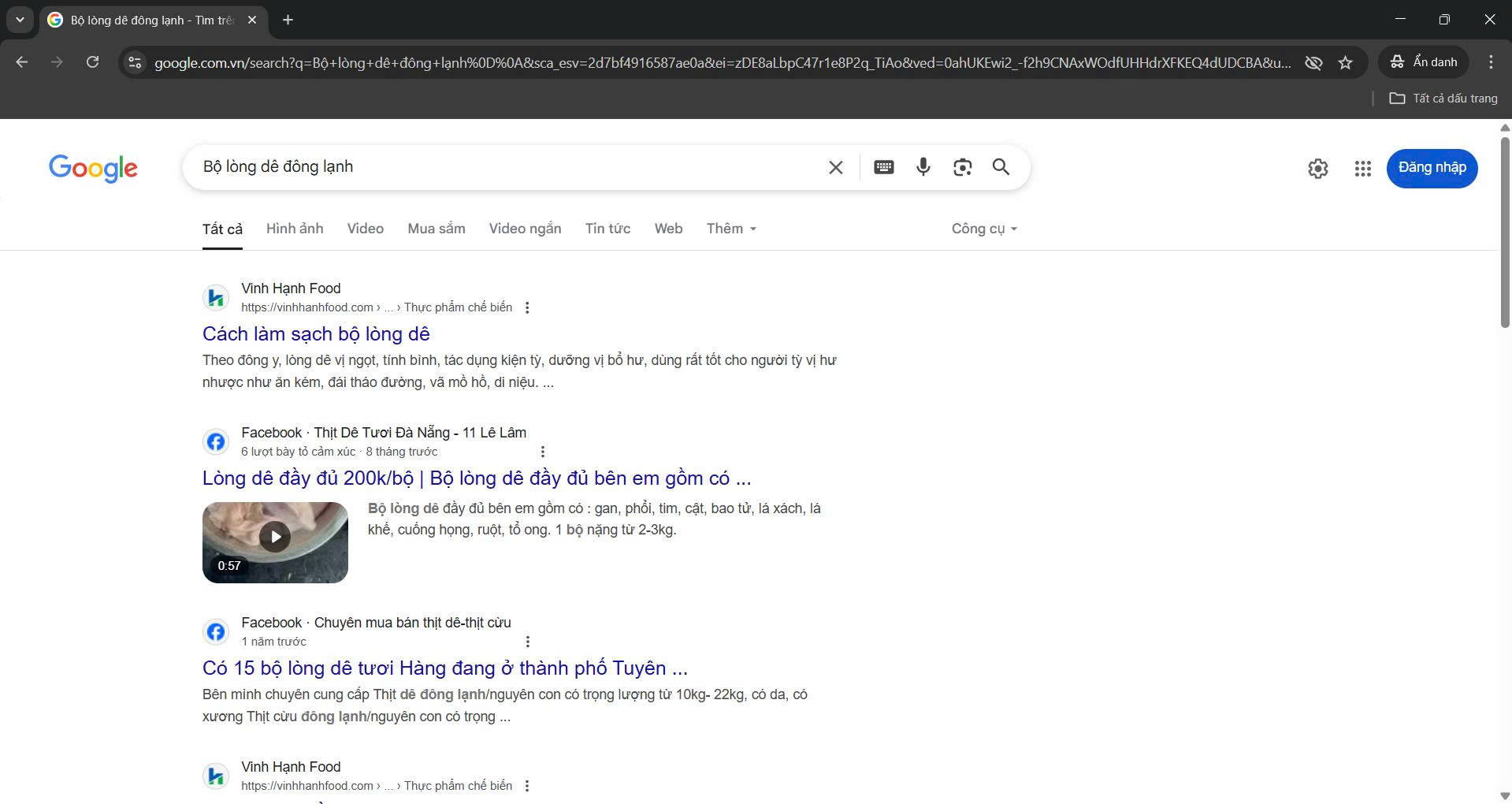
Task: Click inside the Google search field
Action: coord(508,167)
